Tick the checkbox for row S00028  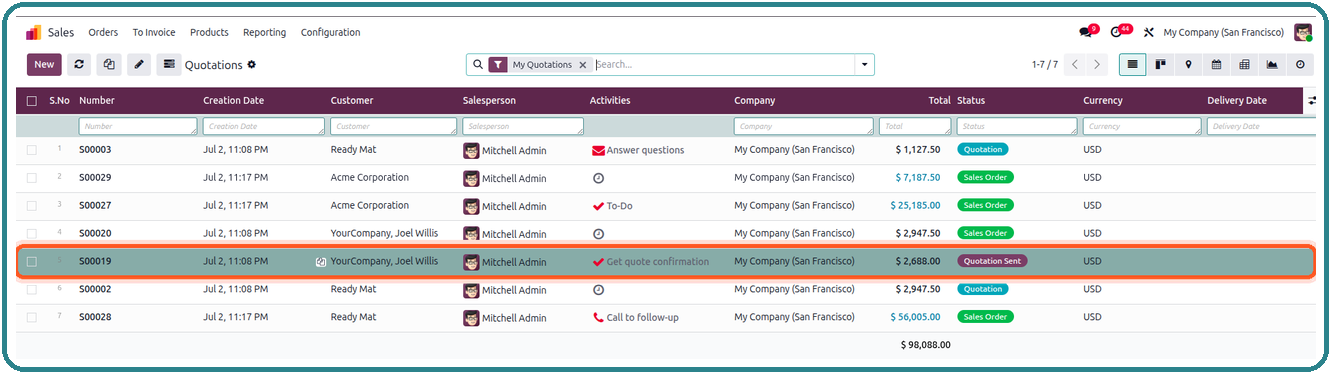pyautogui.click(x=32, y=317)
